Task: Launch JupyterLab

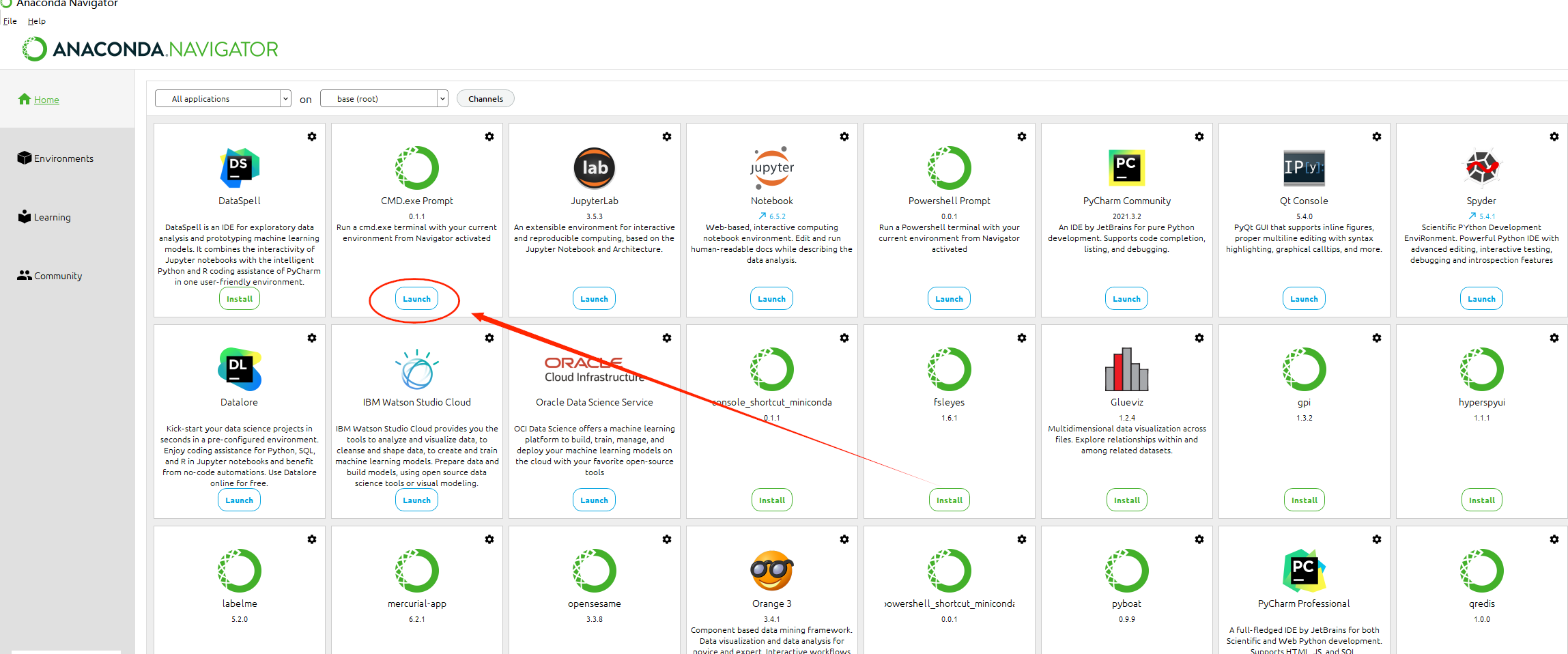Action: click(595, 299)
